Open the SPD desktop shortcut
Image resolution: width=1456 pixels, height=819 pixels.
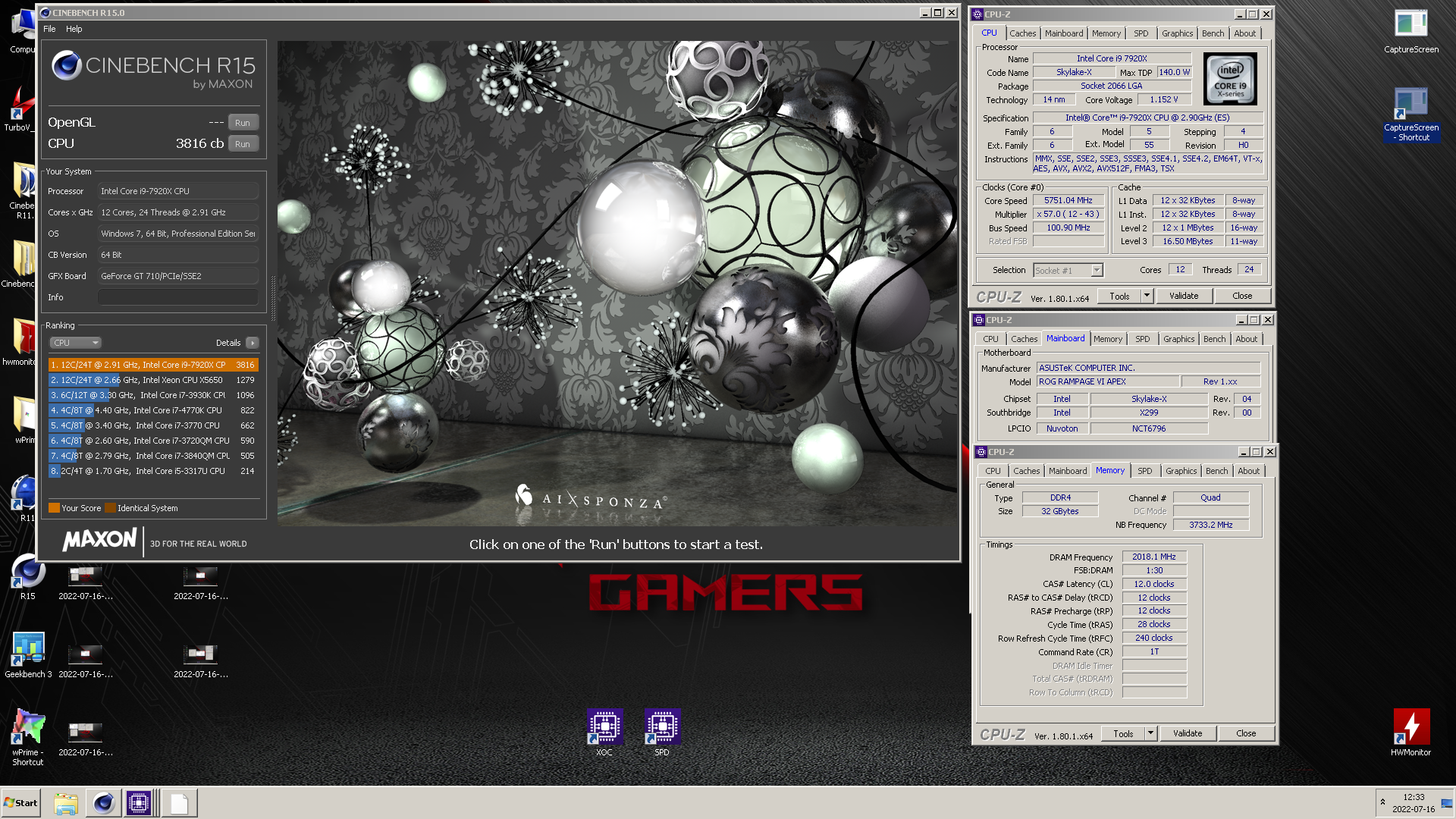pos(662,733)
